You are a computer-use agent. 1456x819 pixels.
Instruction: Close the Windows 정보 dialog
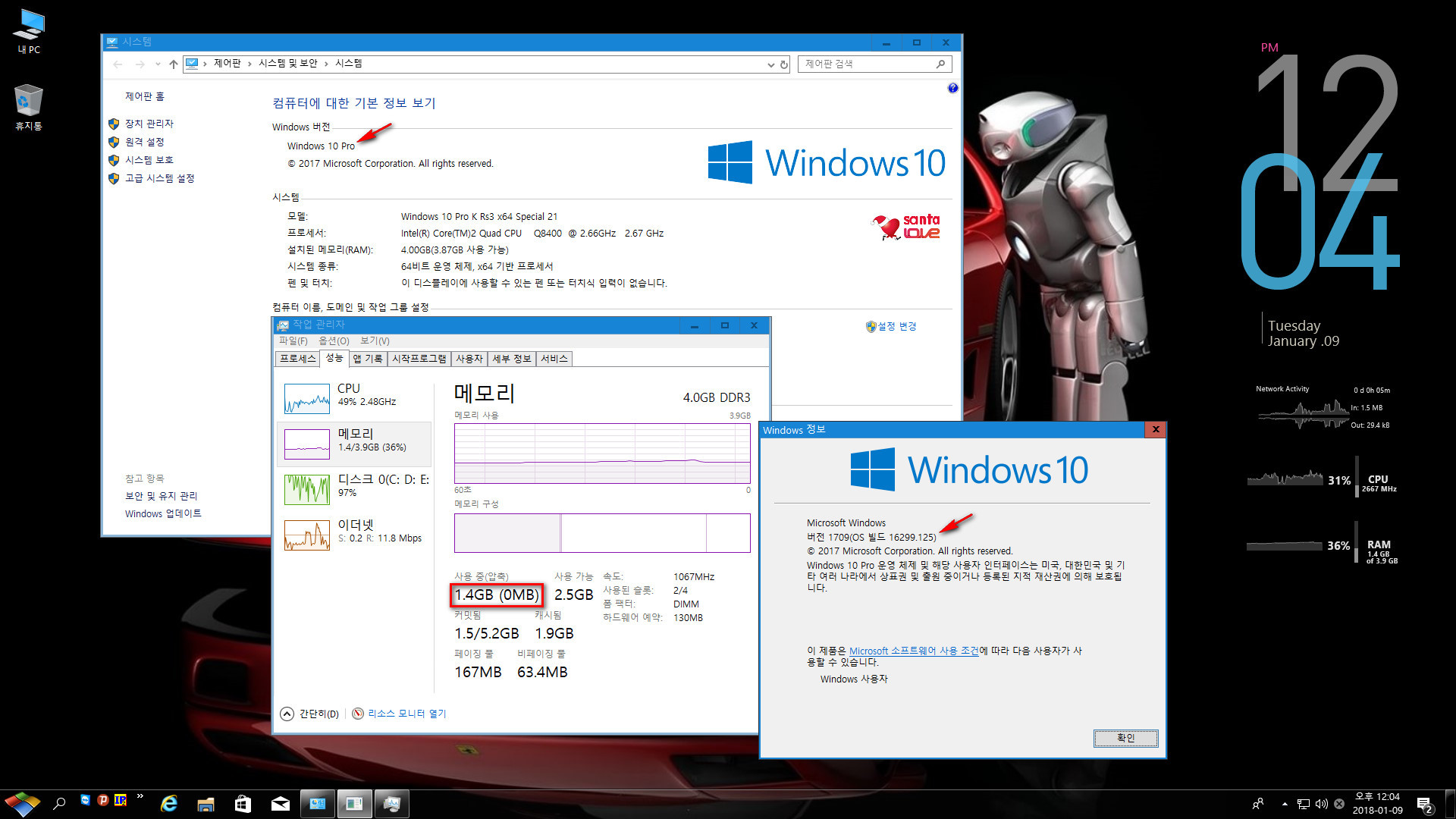[x=1156, y=430]
